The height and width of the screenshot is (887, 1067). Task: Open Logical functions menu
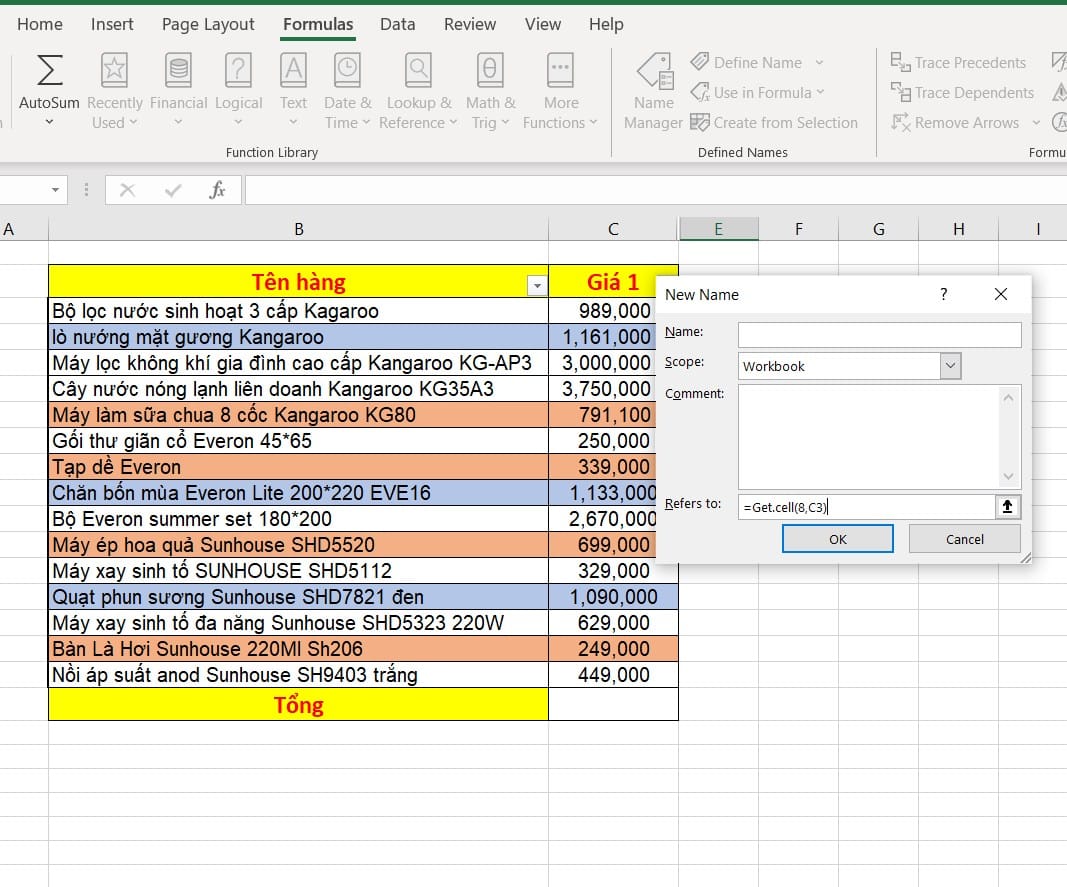[x=238, y=90]
